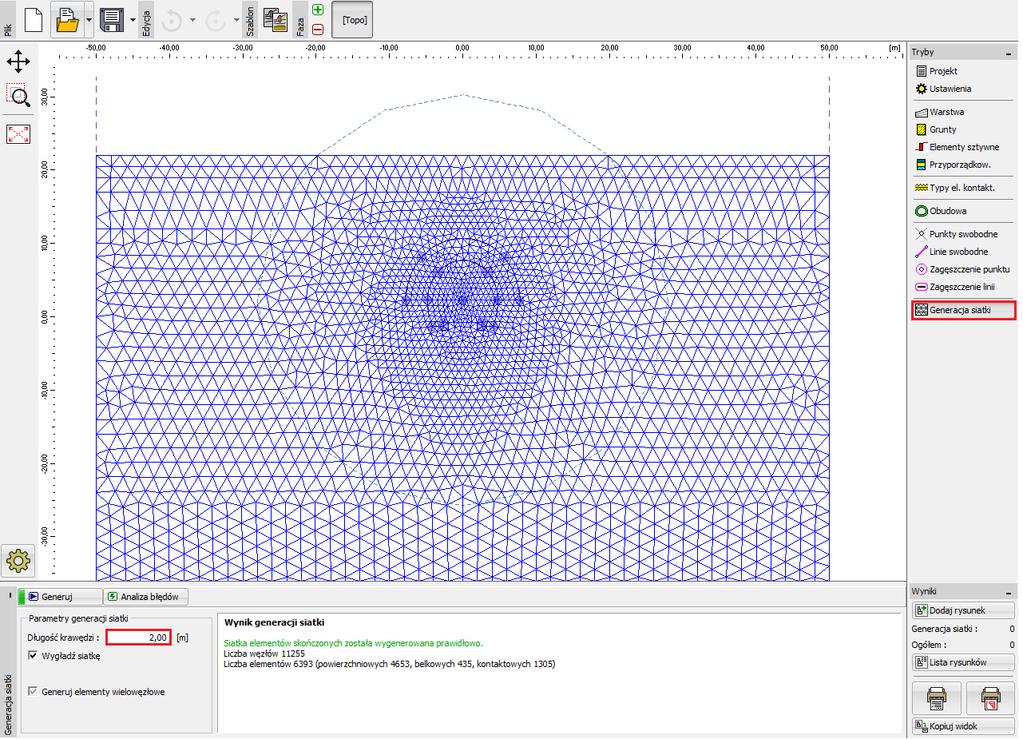Click the bottom panel collapse handle
The height and width of the screenshot is (739, 1023).
tap(10, 596)
